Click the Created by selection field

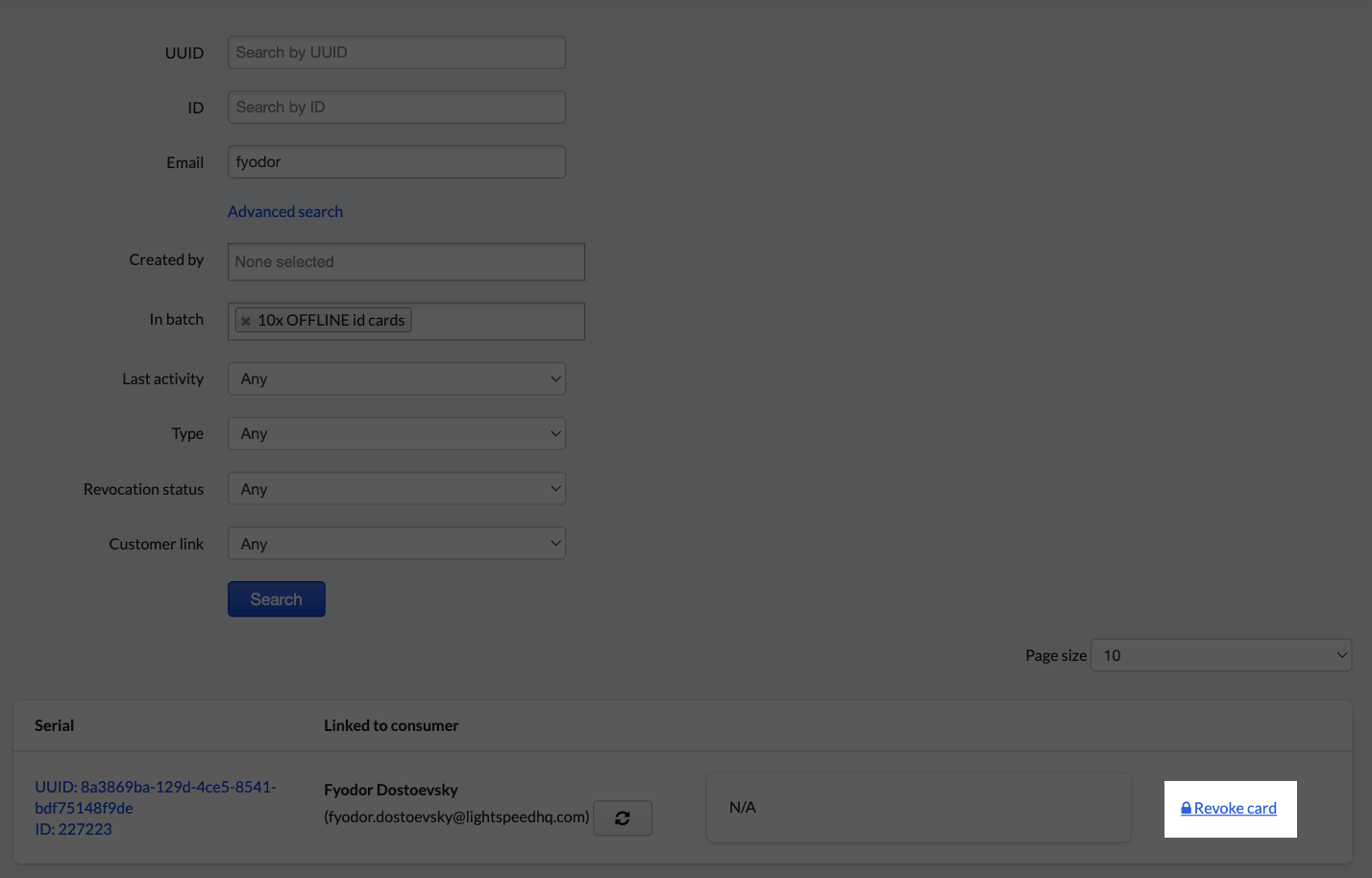[405, 261]
